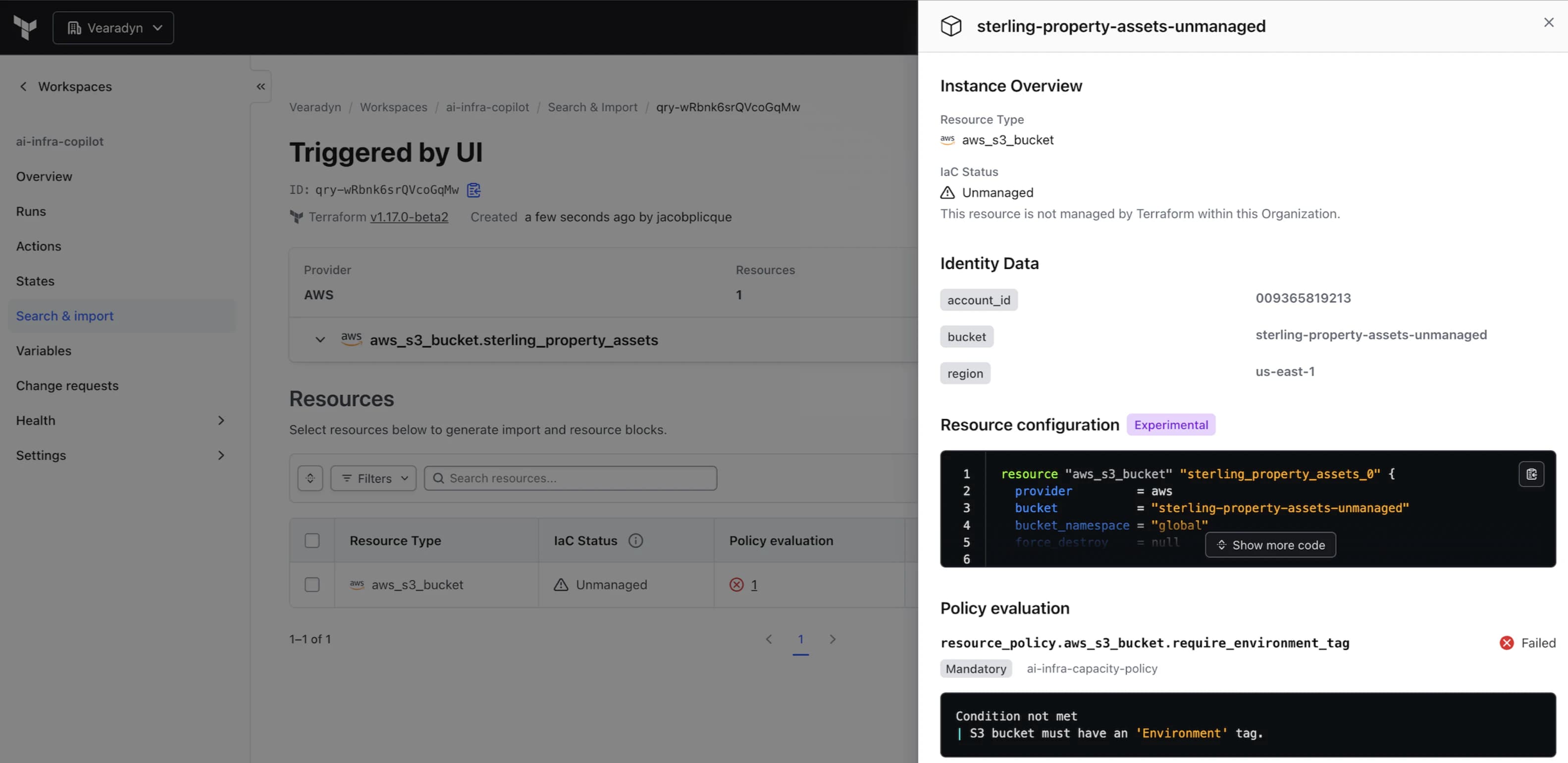Viewport: 1568px width, 763px height.
Task: Focus the Search resources field
Action: pos(571,478)
